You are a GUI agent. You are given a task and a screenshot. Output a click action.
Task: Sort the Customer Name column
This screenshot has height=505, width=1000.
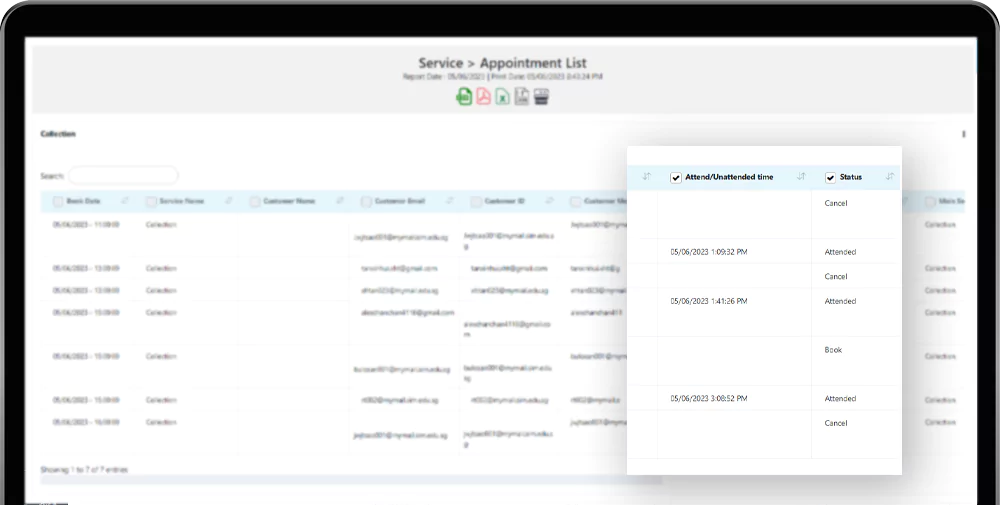pos(341,201)
